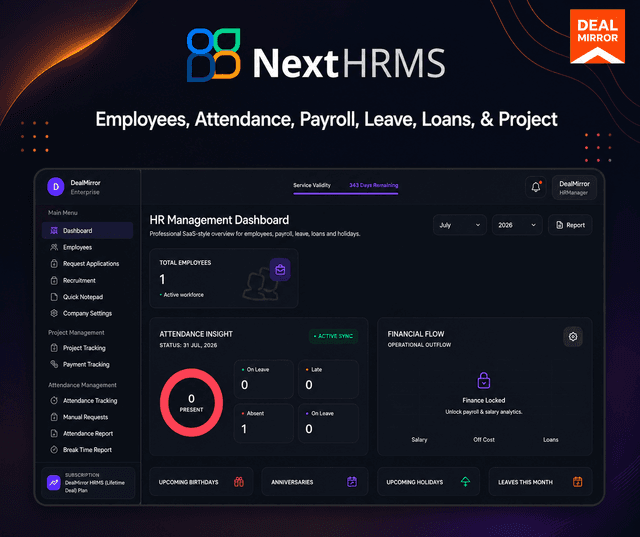Click the "Loans" label in Financial Flow
The height and width of the screenshot is (537, 640).
[551, 439]
